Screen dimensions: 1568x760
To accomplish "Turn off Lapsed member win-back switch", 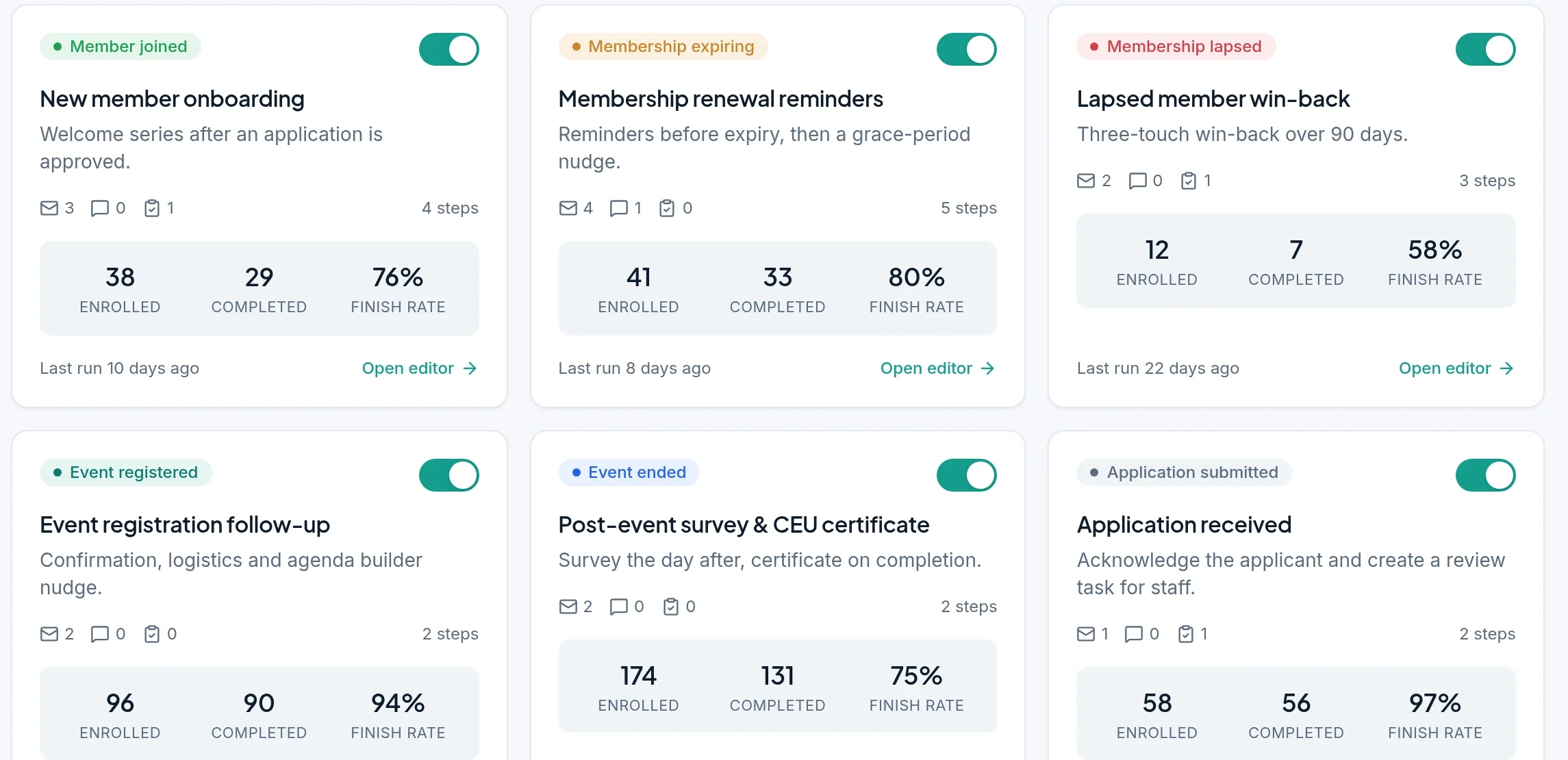I will (x=1486, y=49).
